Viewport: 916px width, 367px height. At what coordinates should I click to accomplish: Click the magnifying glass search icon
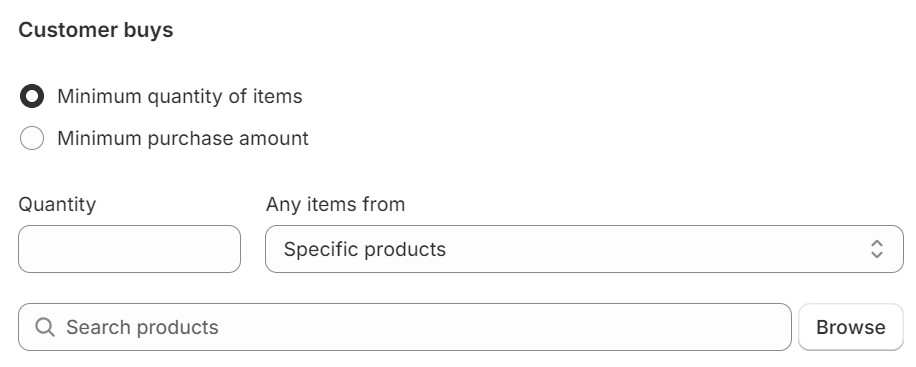45,327
